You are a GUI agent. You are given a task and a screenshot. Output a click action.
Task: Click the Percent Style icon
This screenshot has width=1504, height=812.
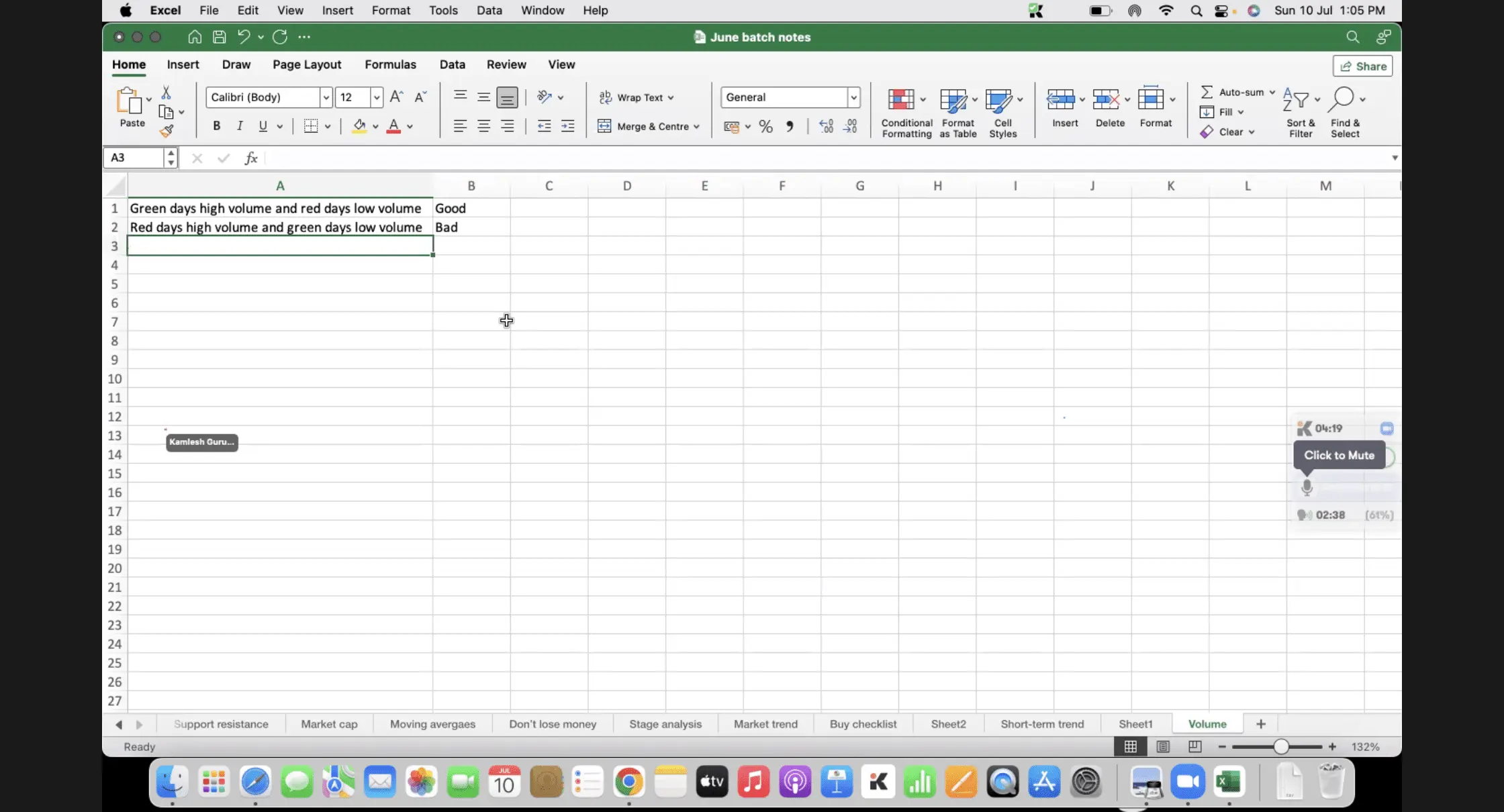point(765,126)
